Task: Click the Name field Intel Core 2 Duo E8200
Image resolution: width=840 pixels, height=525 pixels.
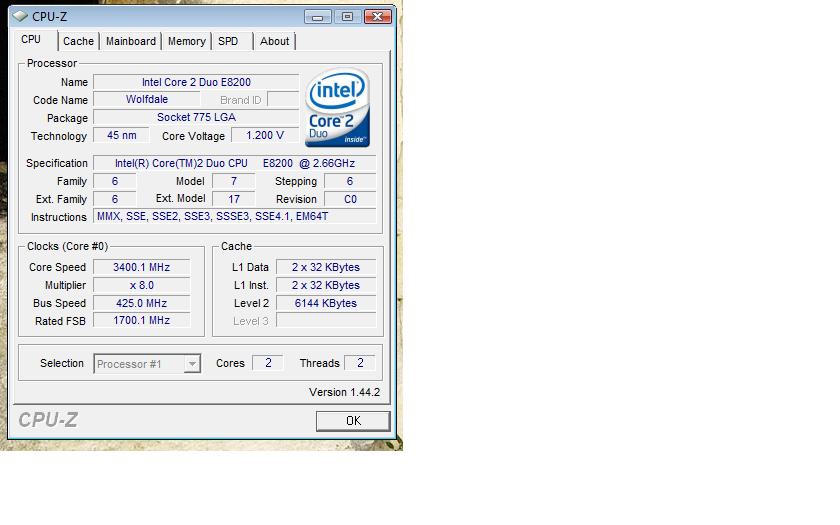Action: [196, 82]
